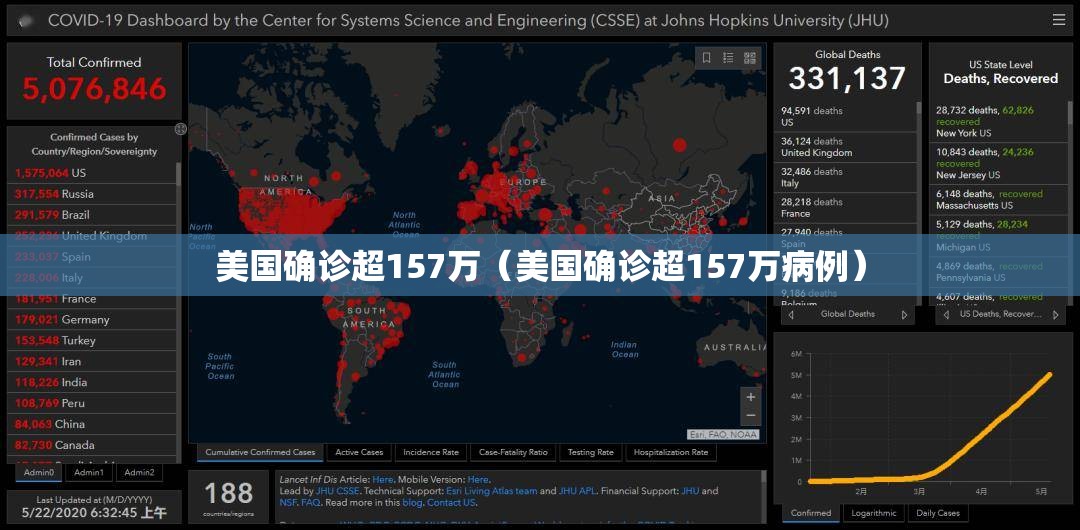
Task: Switch to Incidence Rate tab
Action: (x=431, y=453)
